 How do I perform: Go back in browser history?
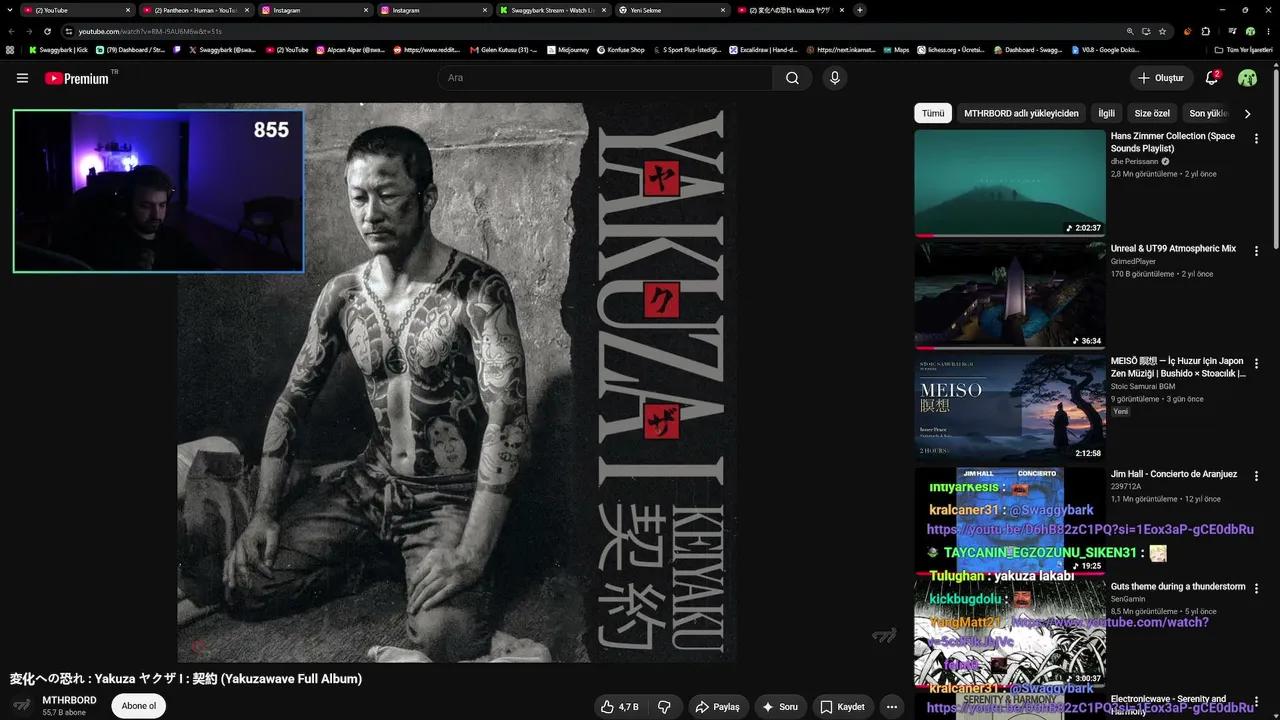tap(13, 31)
